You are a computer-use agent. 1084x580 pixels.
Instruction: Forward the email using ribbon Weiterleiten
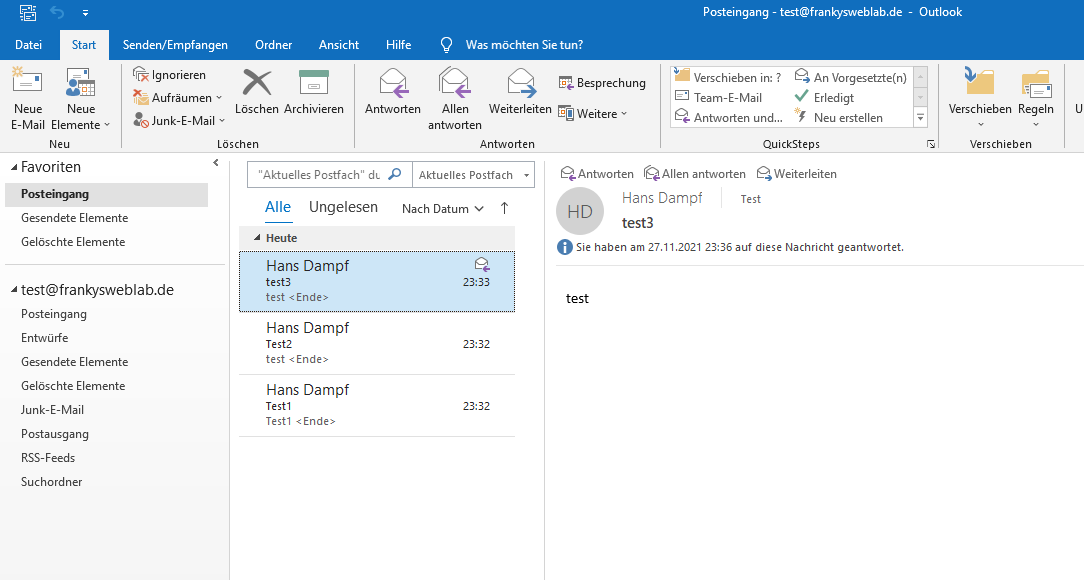(x=520, y=84)
